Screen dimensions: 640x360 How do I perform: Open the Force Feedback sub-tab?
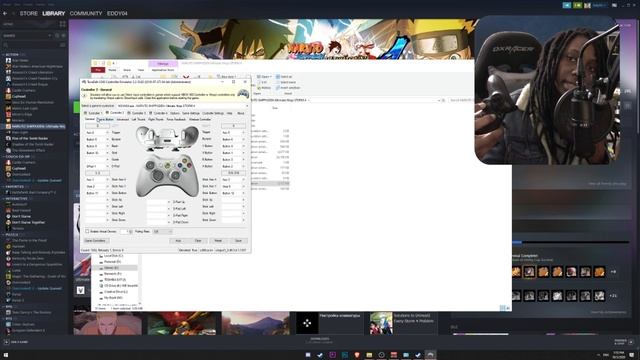(x=176, y=120)
